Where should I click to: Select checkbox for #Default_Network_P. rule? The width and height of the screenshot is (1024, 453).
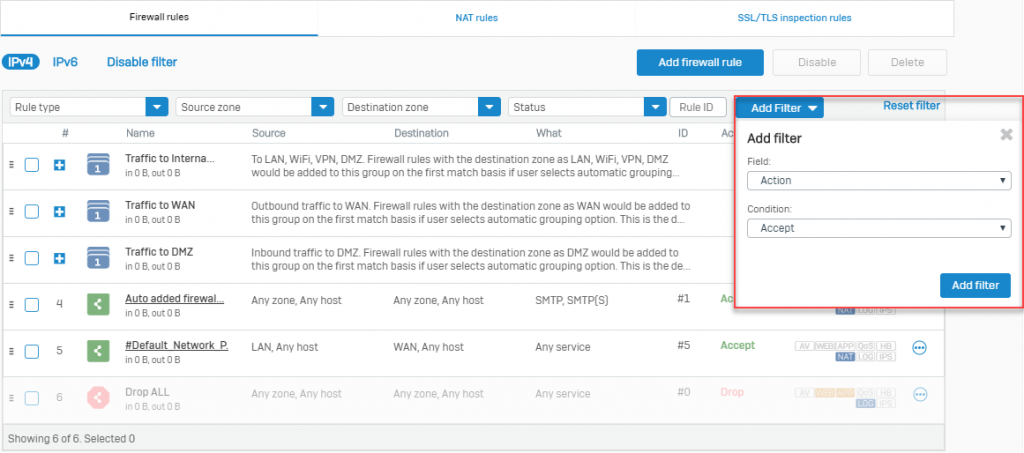(x=32, y=352)
